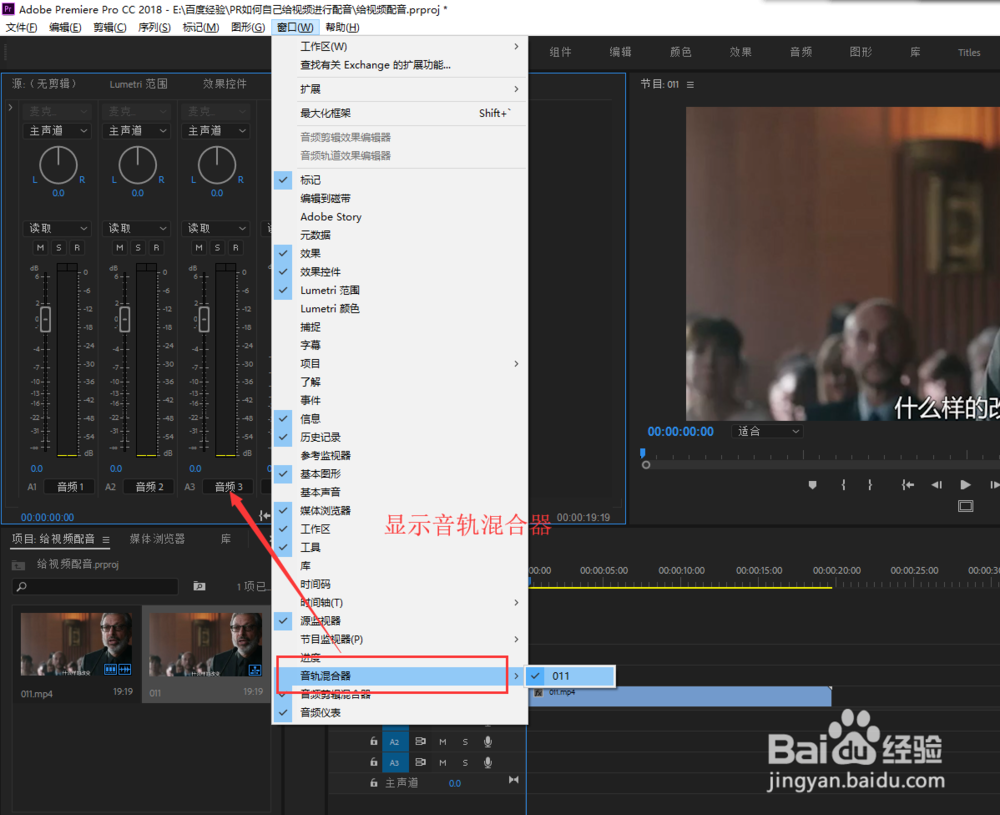Open the 项目: 给视频配音 panel menu

point(106,540)
